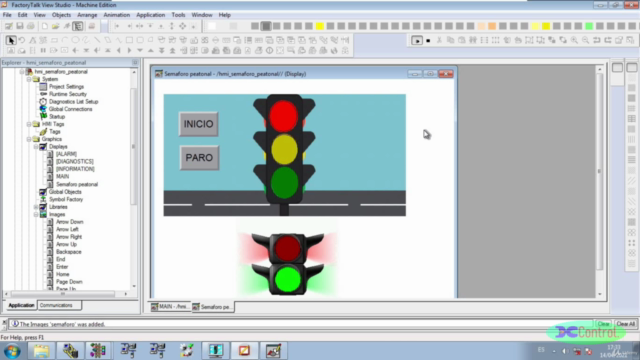The height and width of the screenshot is (360, 640).
Task: Select the yellow color swatch in the top toolbar
Action: [x=320, y=26]
